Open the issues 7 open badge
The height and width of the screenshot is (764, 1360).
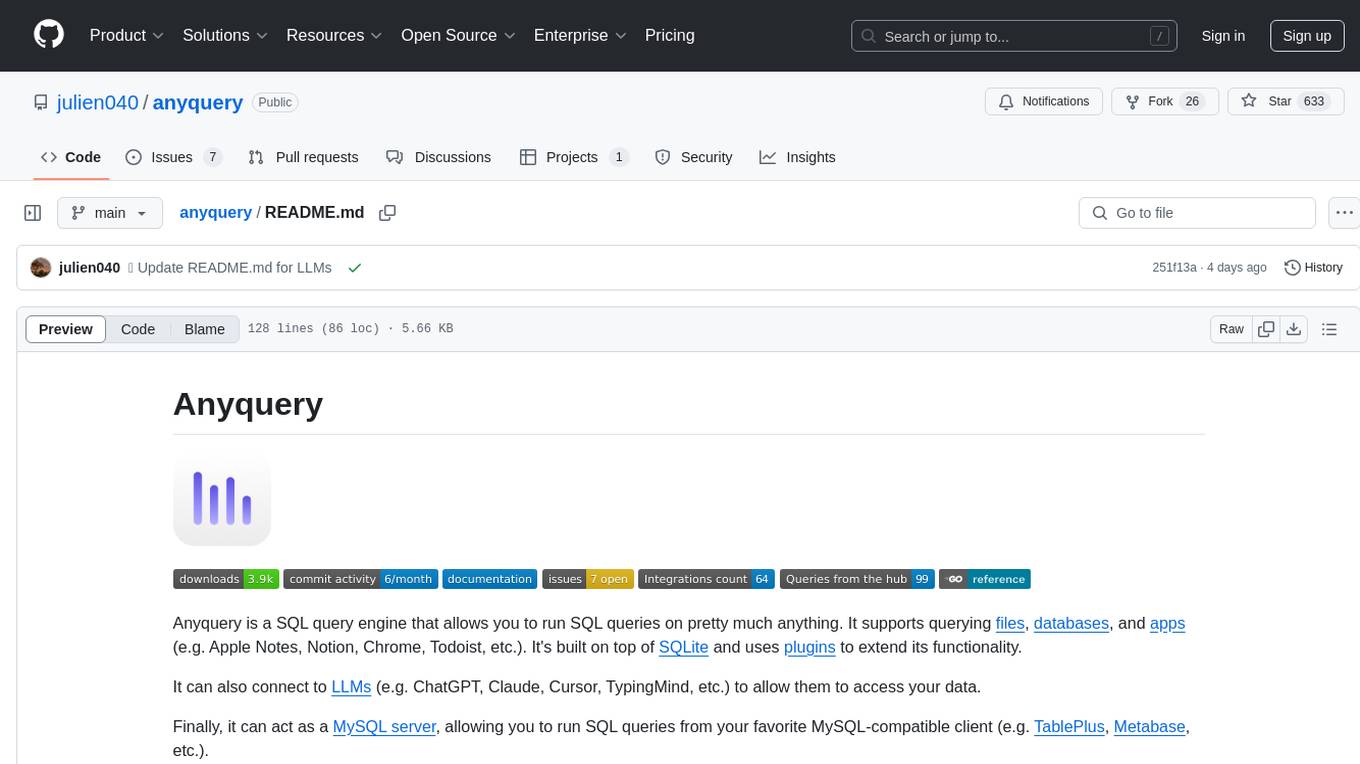click(x=588, y=579)
